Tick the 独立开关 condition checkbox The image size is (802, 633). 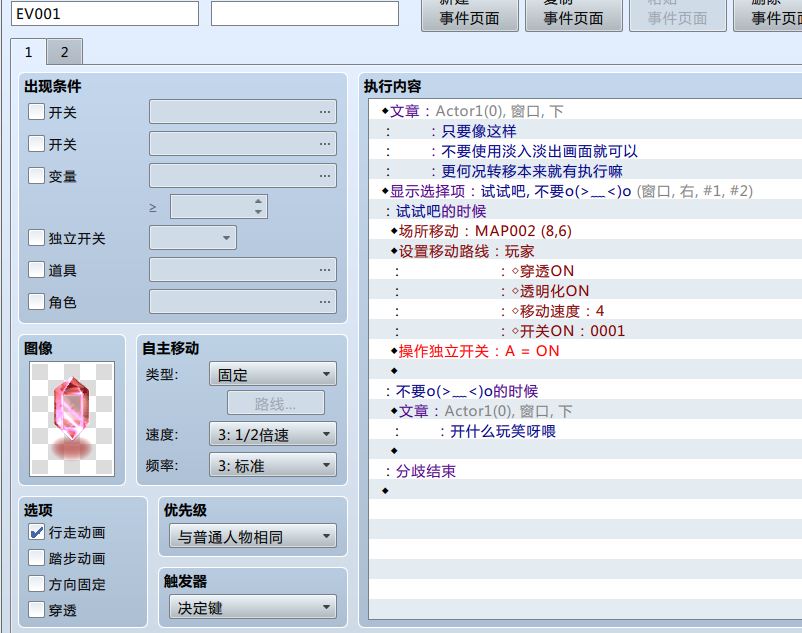point(36,238)
